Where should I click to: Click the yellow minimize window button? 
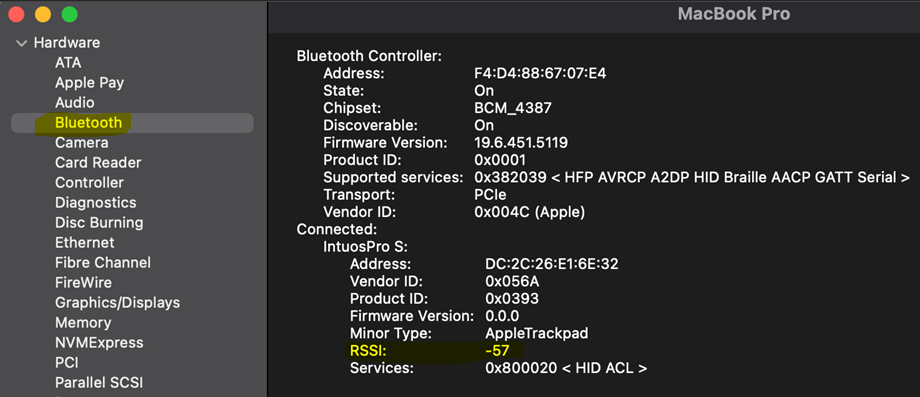[x=43, y=14]
